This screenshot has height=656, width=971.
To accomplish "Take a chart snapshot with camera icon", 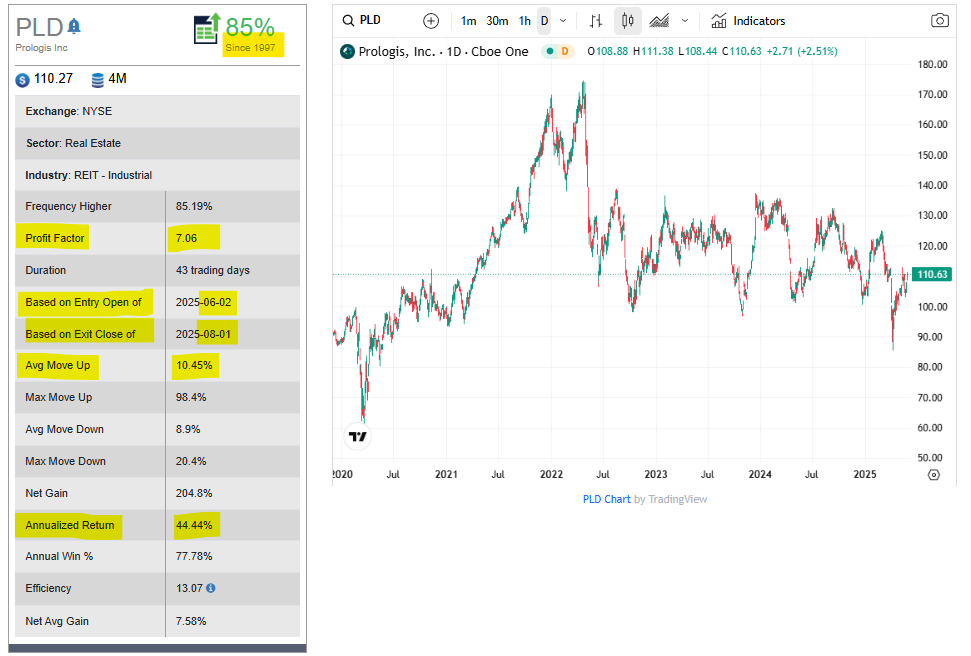I will point(939,20).
